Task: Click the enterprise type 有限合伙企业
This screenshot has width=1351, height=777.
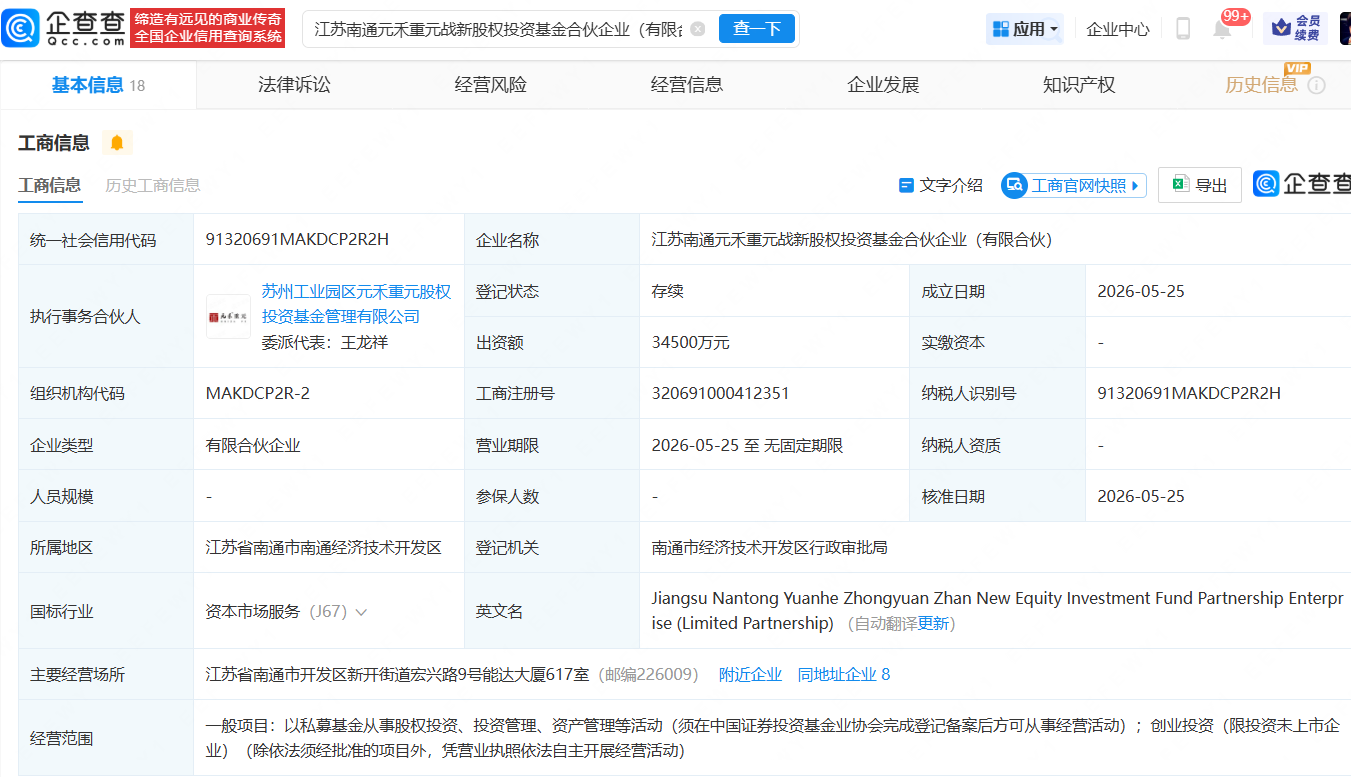Action: click(253, 445)
